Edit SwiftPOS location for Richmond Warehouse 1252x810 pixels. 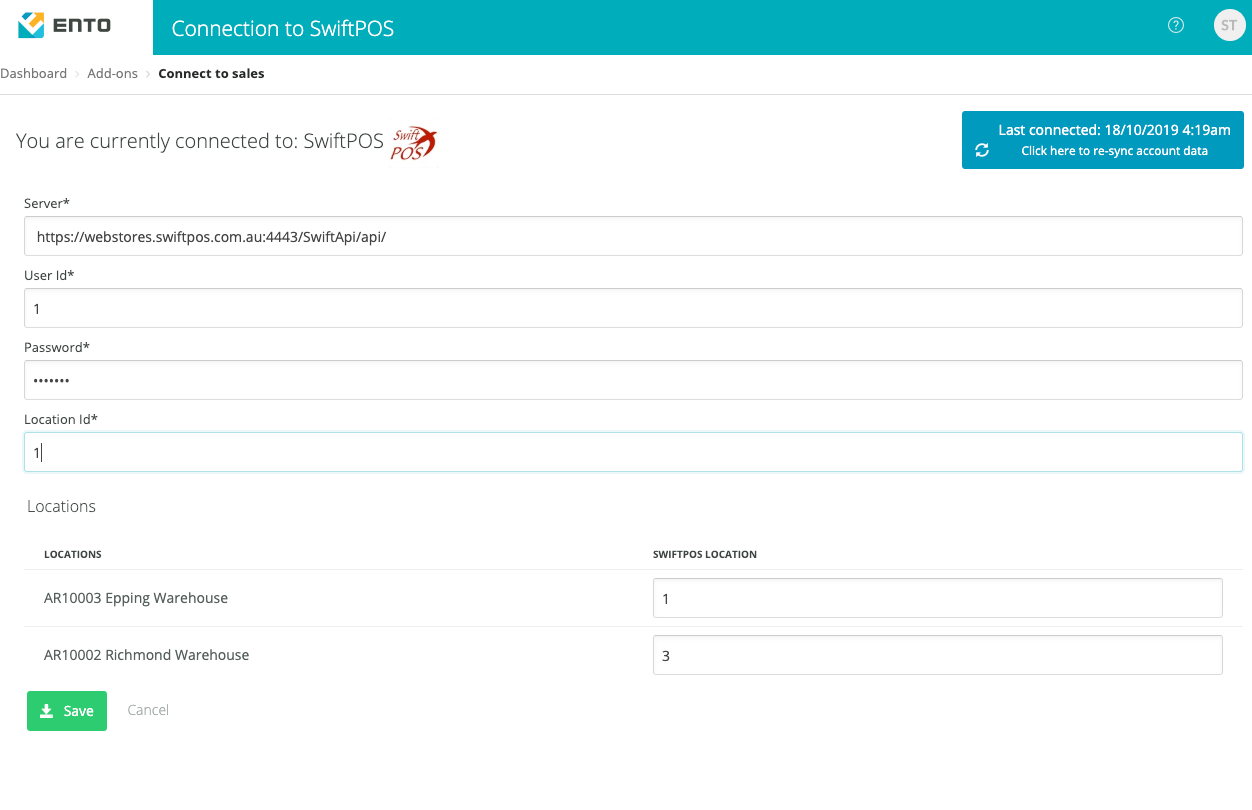(x=938, y=655)
